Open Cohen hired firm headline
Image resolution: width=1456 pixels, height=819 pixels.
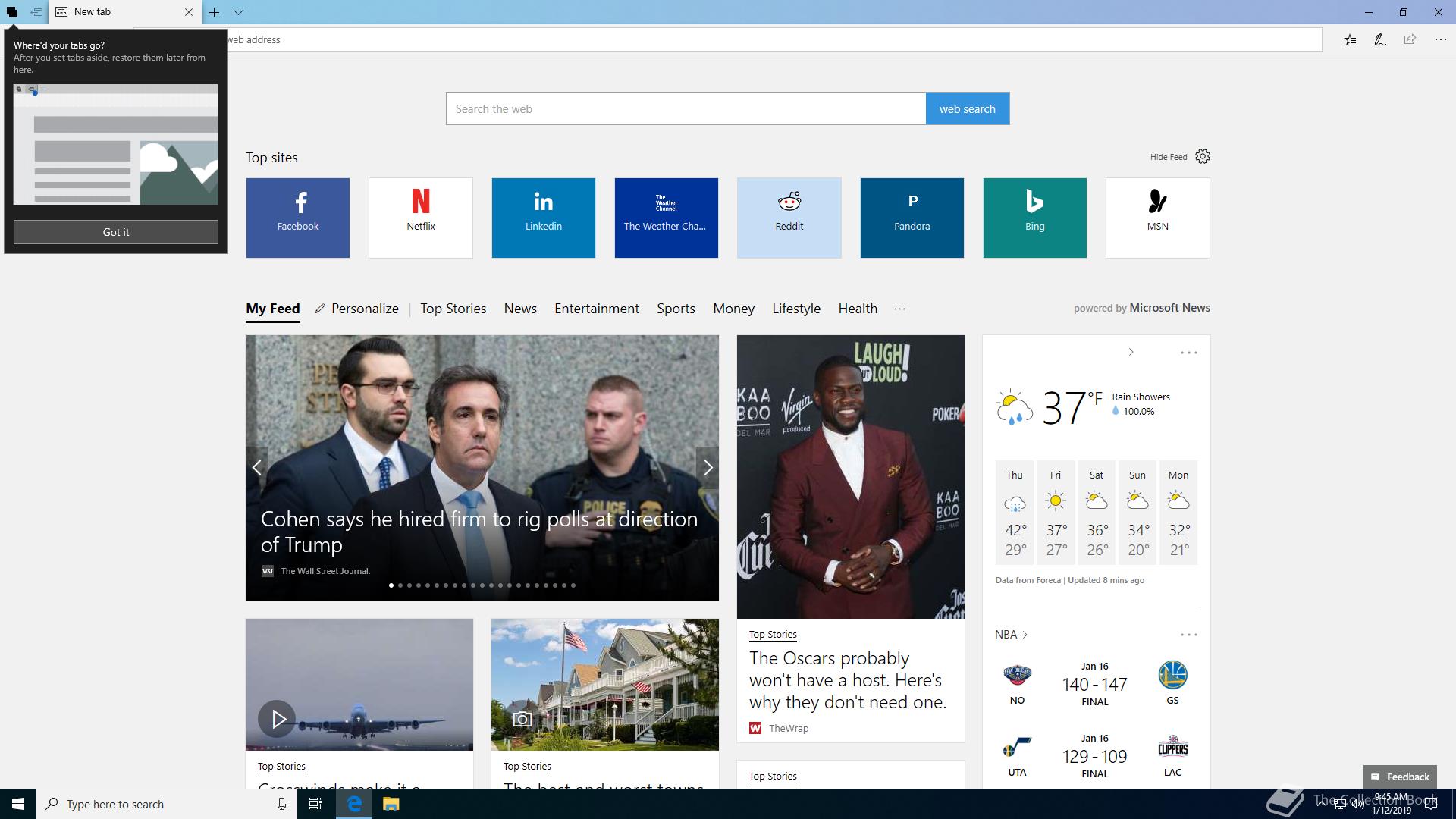479,532
